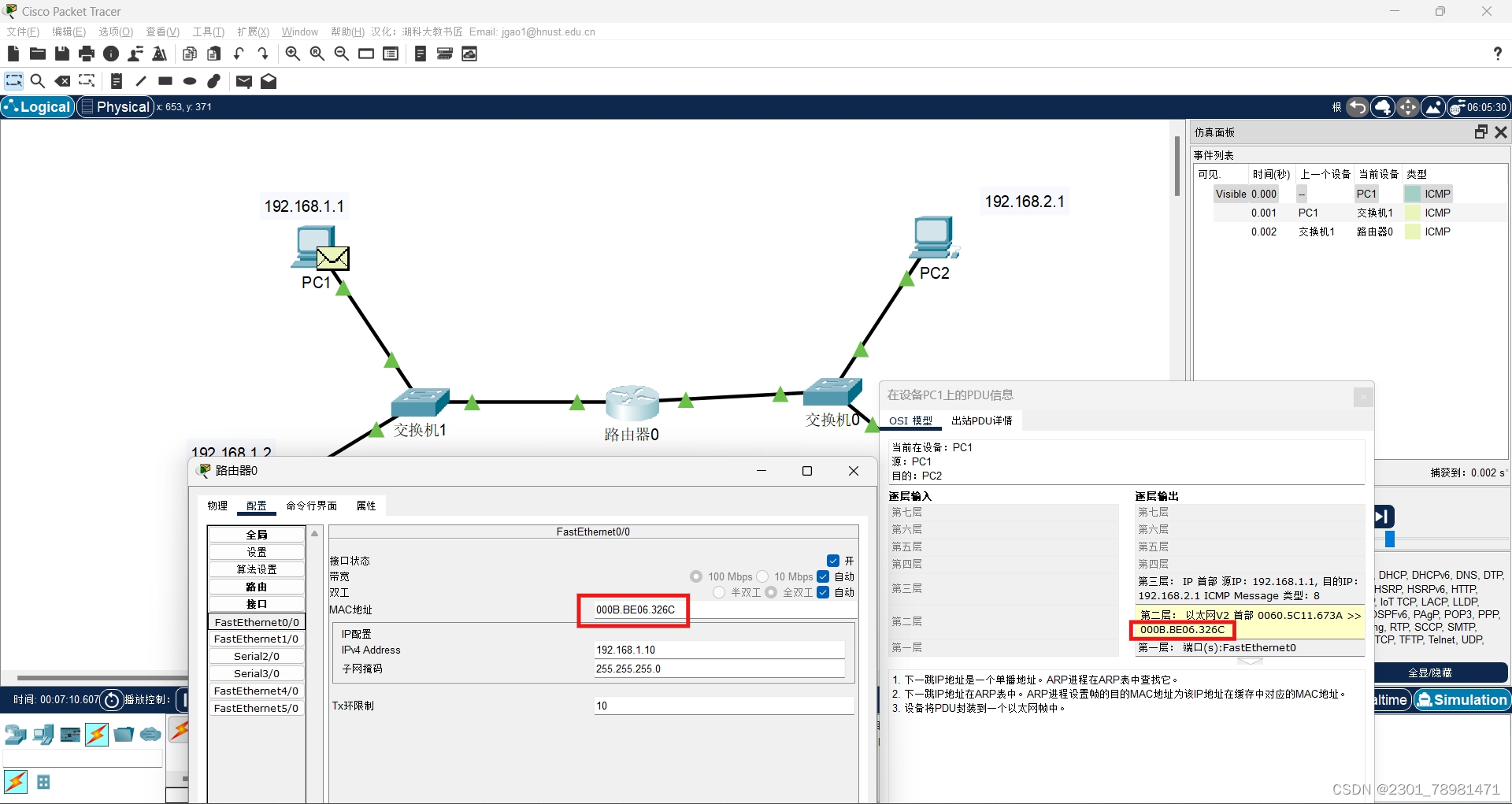Click the Zoom Reset magnifier icon

pos(317,54)
